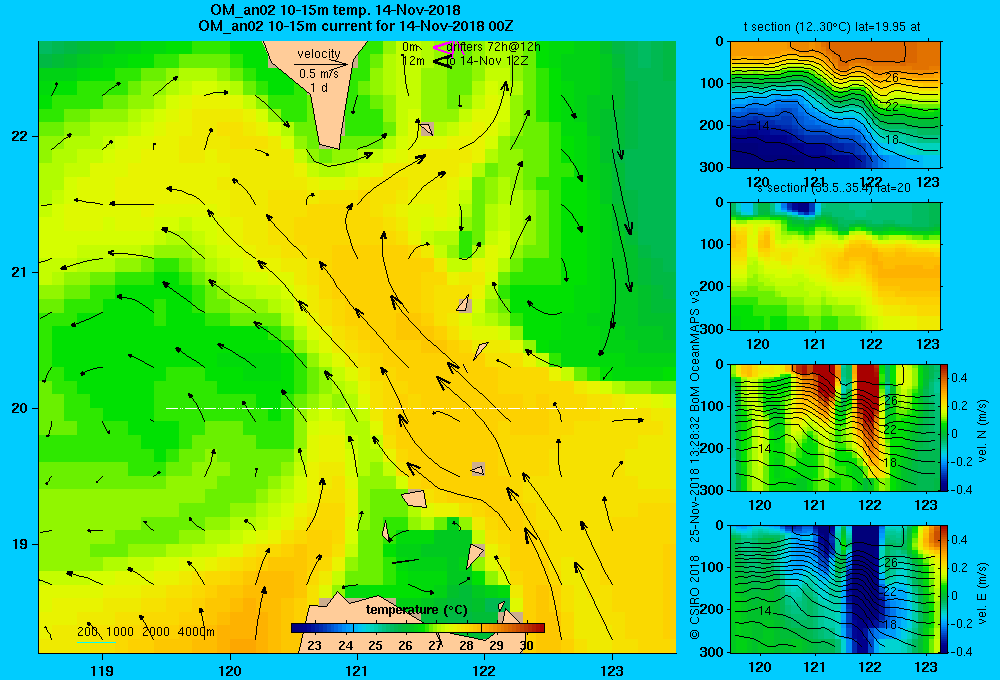Click the white dashed section line at latitude 20
1000x680 pixels.
pos(401,408)
